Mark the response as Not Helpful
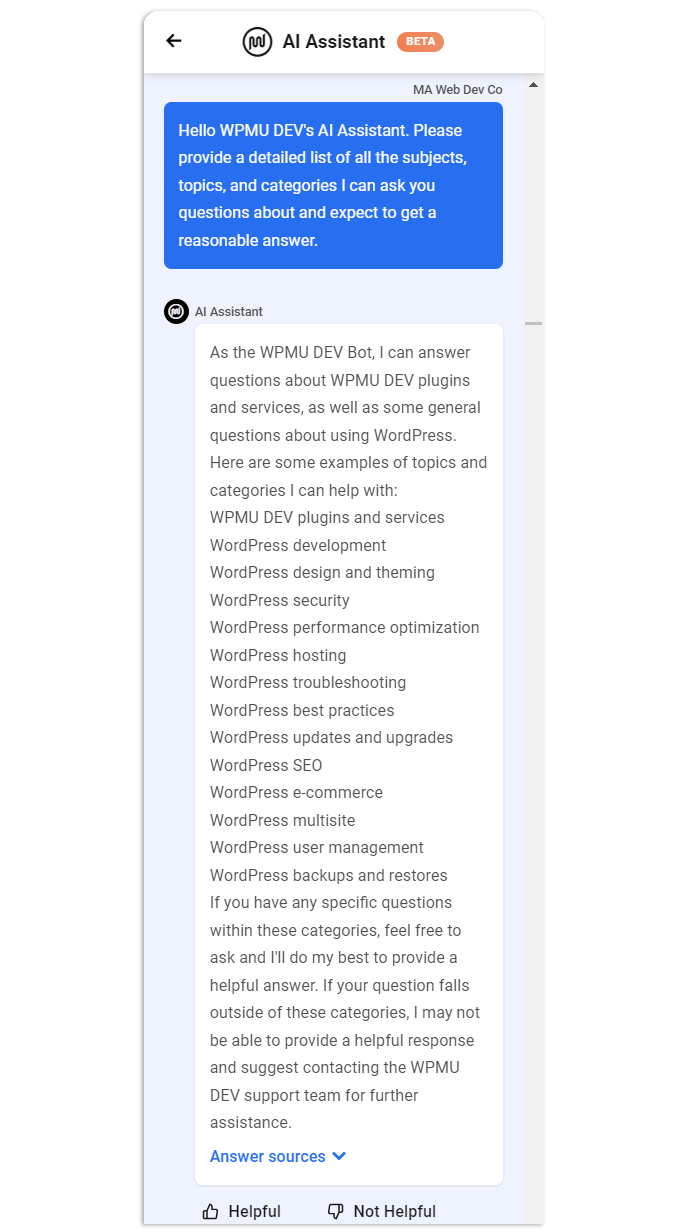 coord(381,1210)
